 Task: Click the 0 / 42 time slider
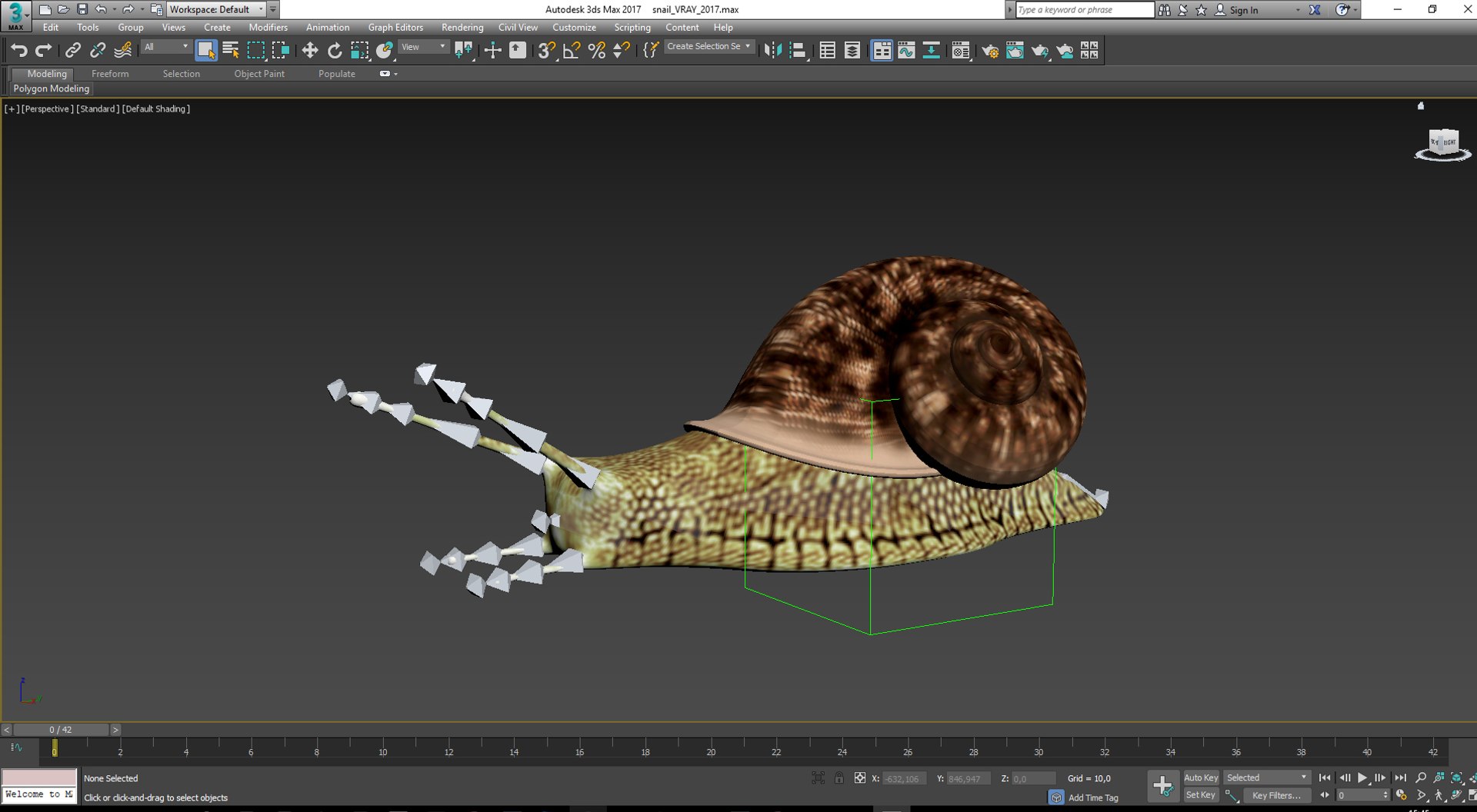pyautogui.click(x=61, y=730)
